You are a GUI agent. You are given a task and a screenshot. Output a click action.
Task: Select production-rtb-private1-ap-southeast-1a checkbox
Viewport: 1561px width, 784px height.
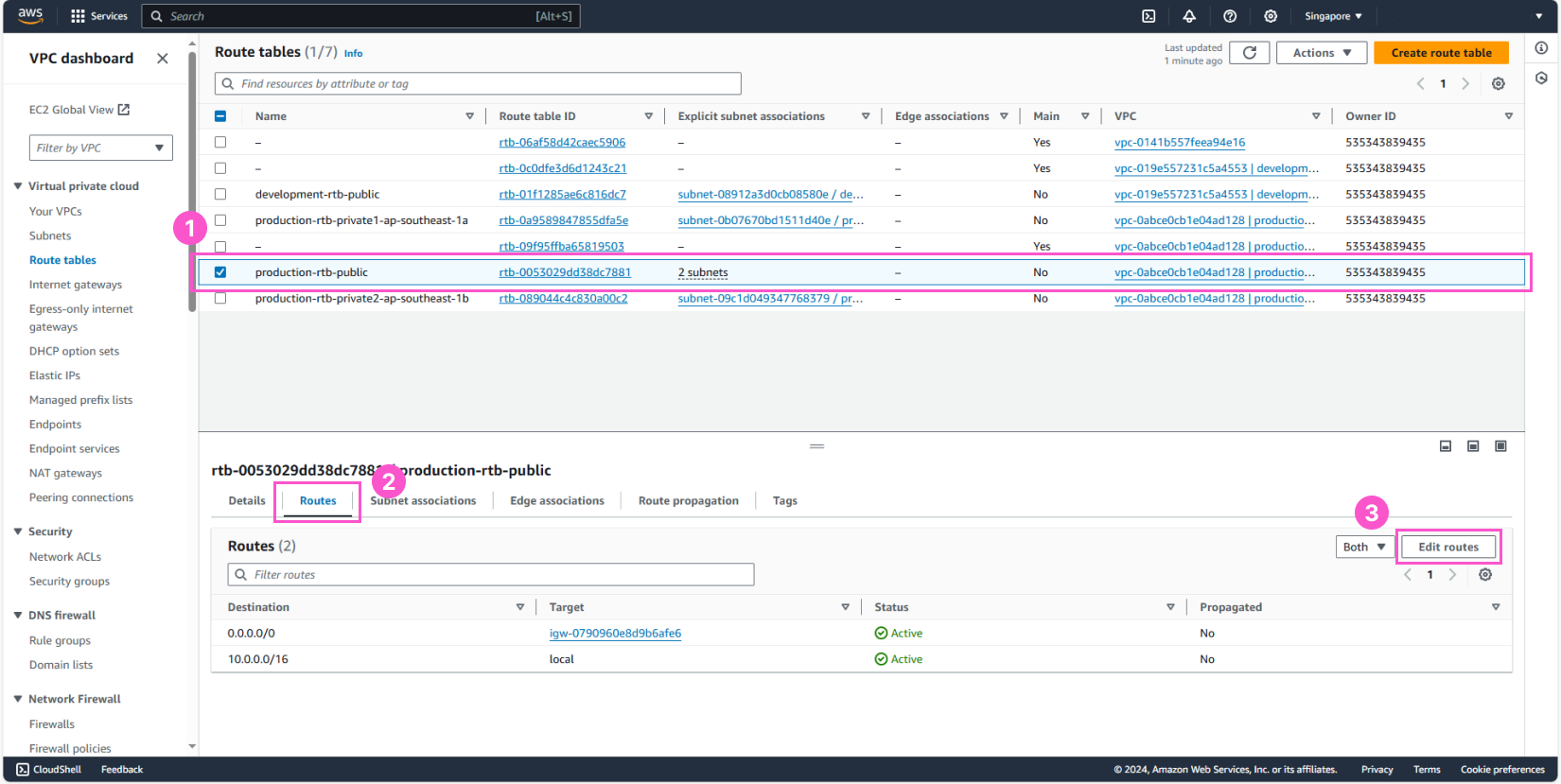tap(220, 220)
